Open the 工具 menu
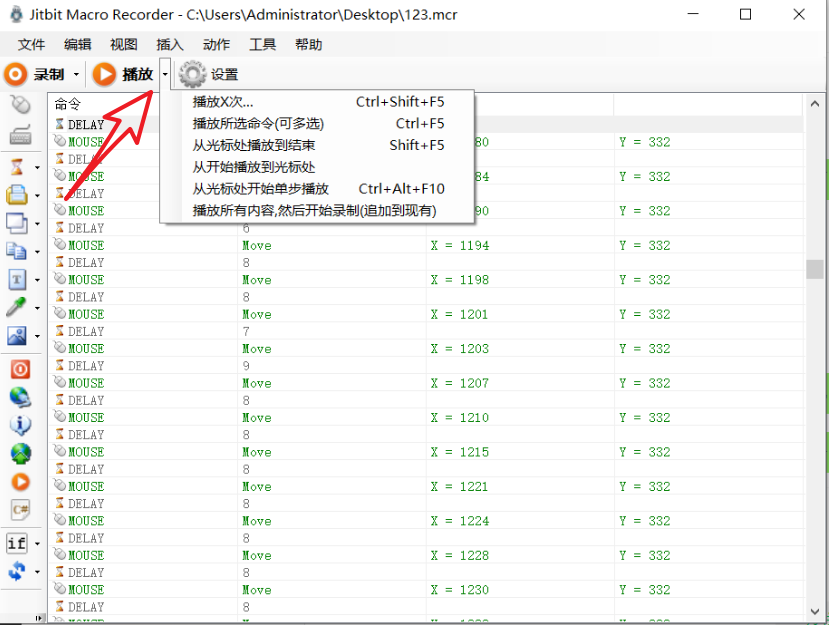Image resolution: width=829 pixels, height=625 pixels. (262, 44)
